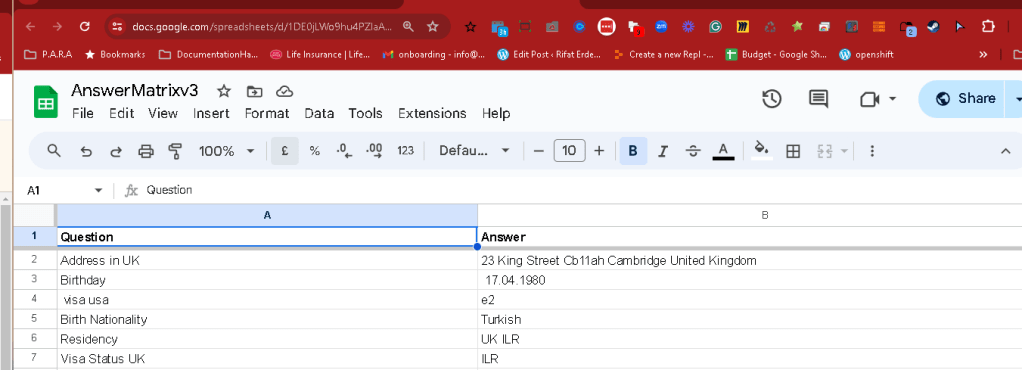Format as currency pound button
The width and height of the screenshot is (1022, 370).
285,151
